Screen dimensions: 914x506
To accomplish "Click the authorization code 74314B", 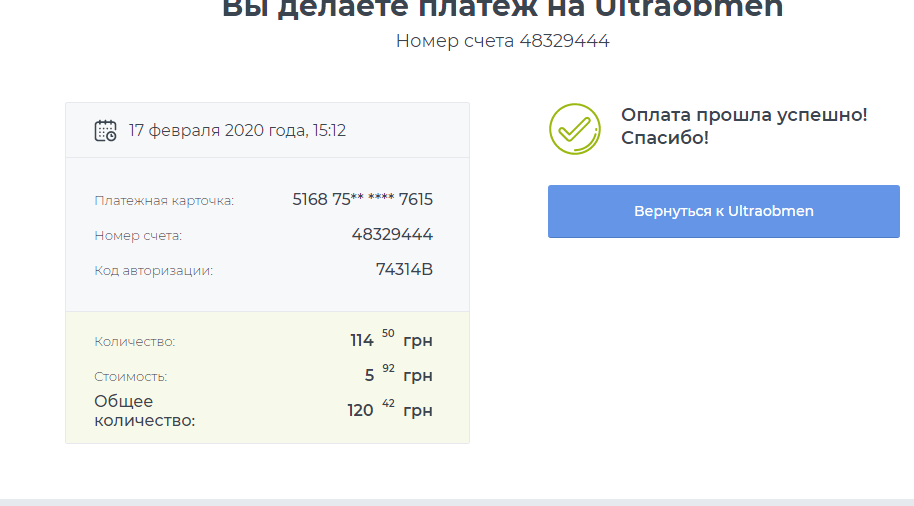I will [404, 269].
